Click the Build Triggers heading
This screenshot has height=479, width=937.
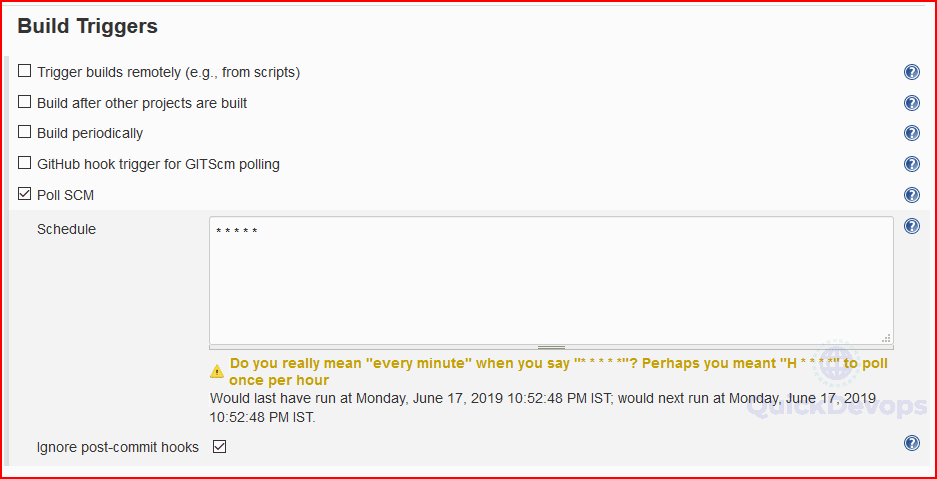pos(88,26)
